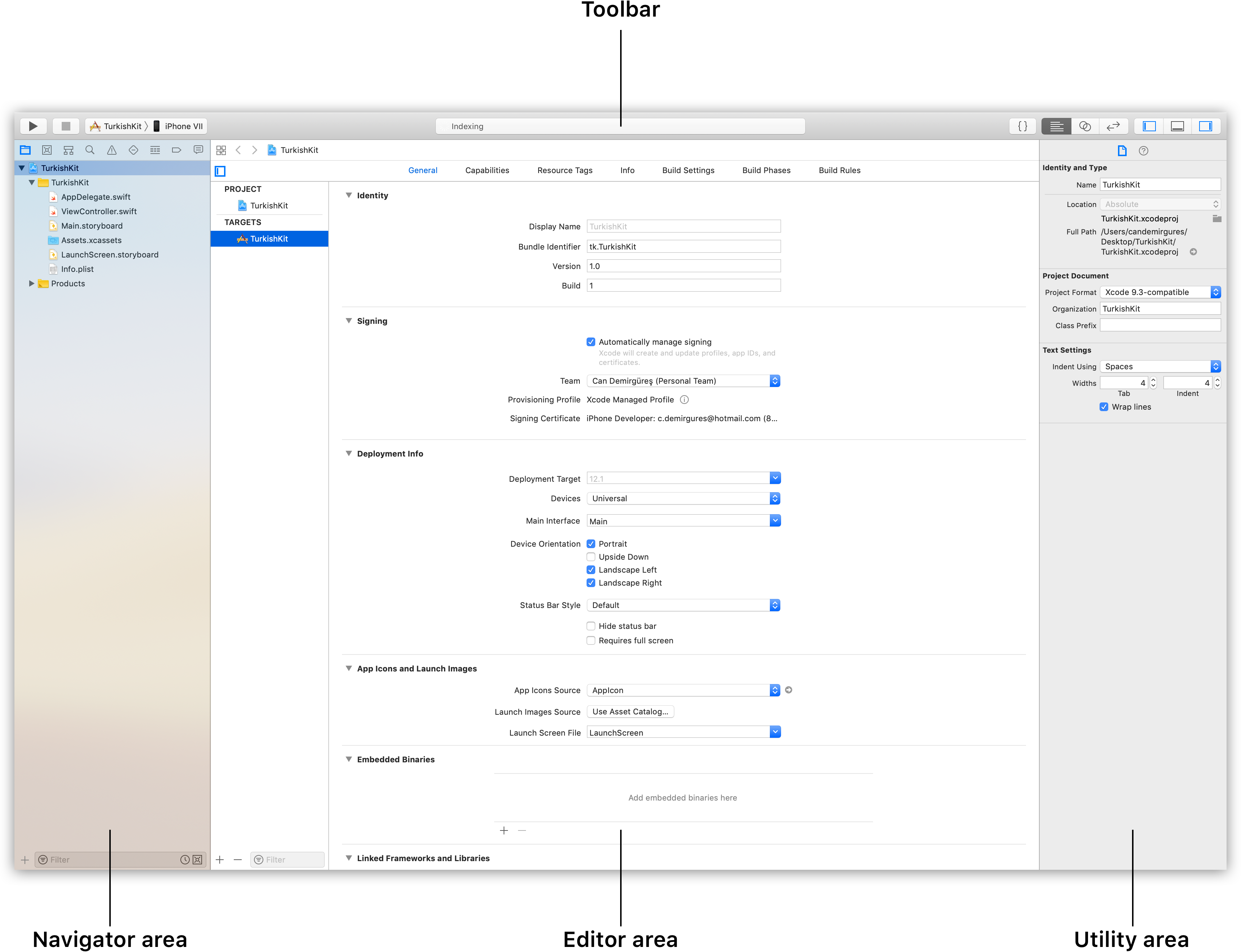Screen dimensions: 1241x952
Task: Open the Devices dropdown
Action: click(683, 499)
